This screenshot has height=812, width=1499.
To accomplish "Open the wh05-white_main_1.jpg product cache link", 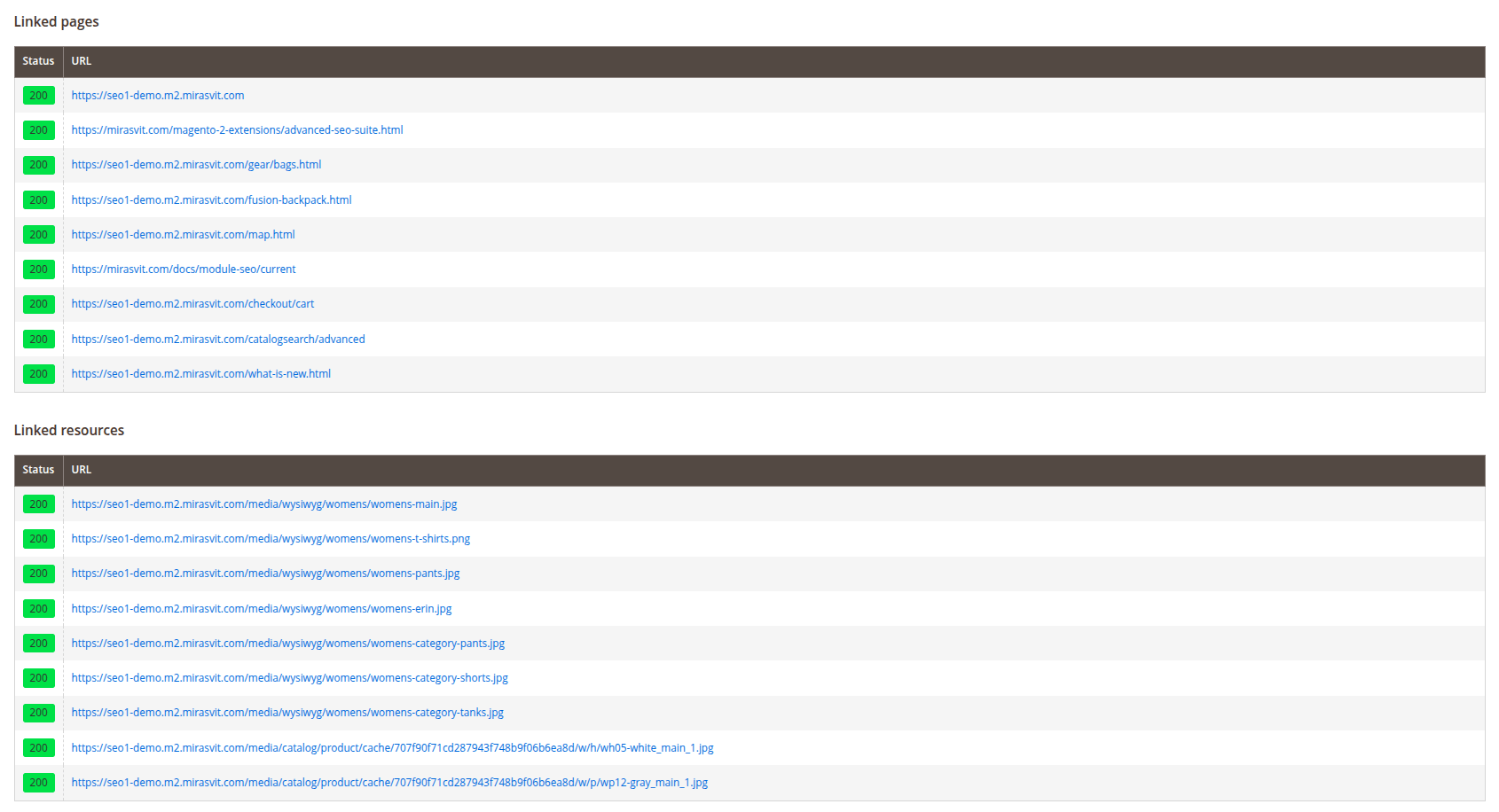I will (x=392, y=747).
